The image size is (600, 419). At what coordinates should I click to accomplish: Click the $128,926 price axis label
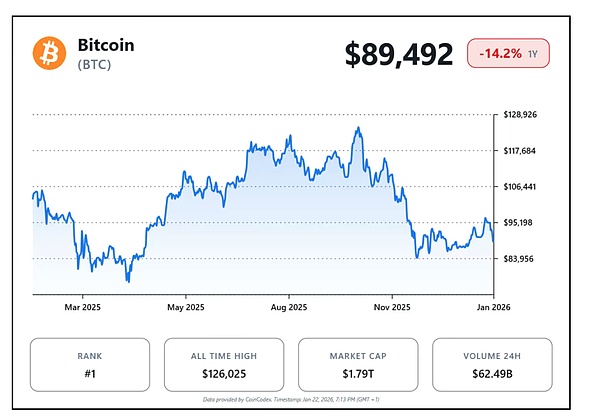tap(522, 115)
